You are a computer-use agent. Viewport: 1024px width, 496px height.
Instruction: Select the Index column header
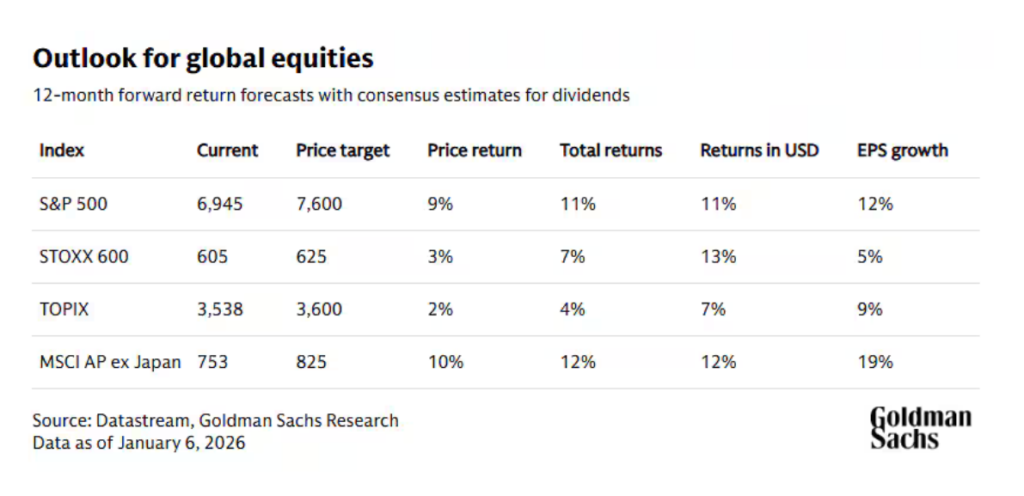(x=62, y=151)
